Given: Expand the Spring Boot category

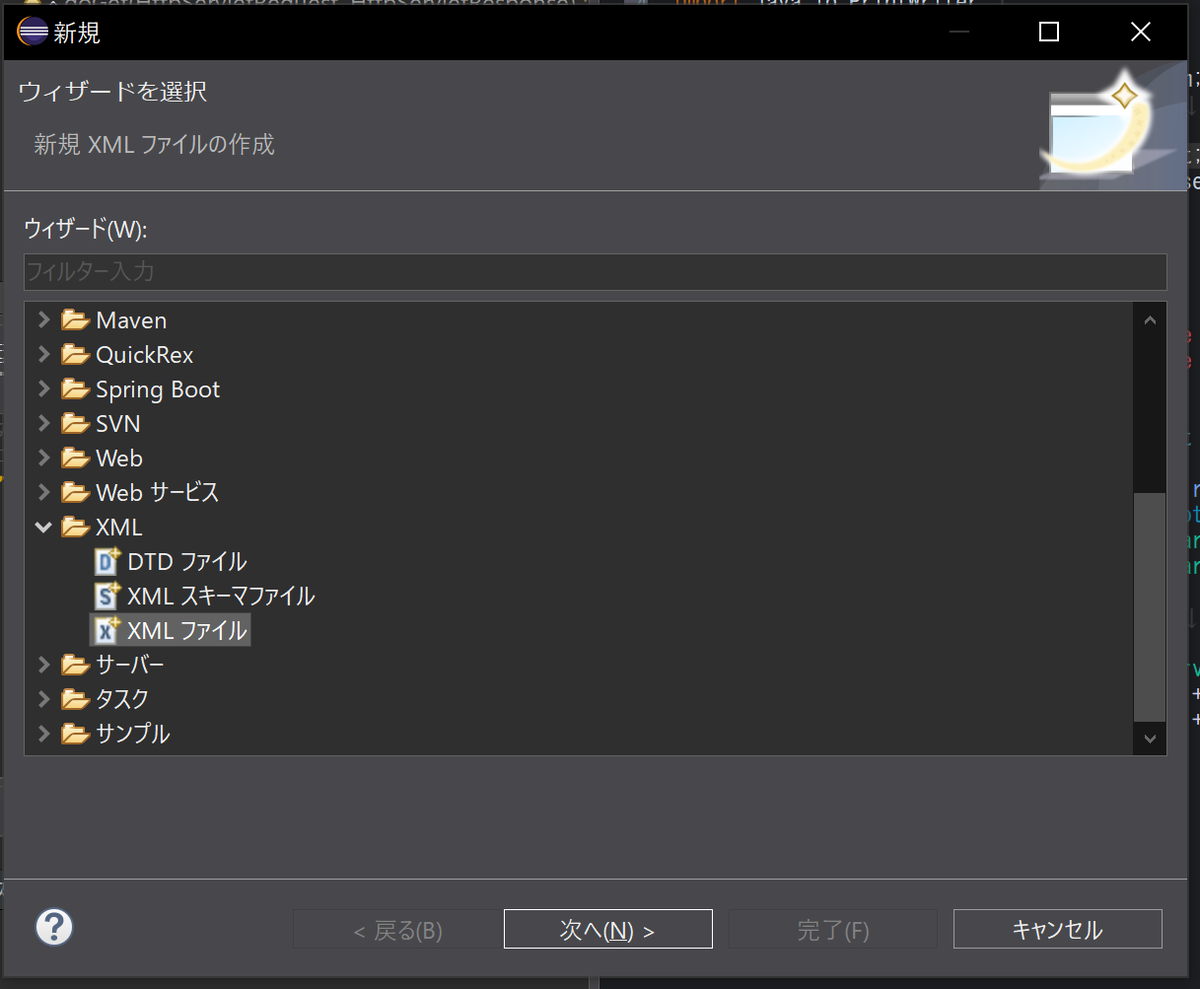Looking at the screenshot, I should [x=43, y=389].
